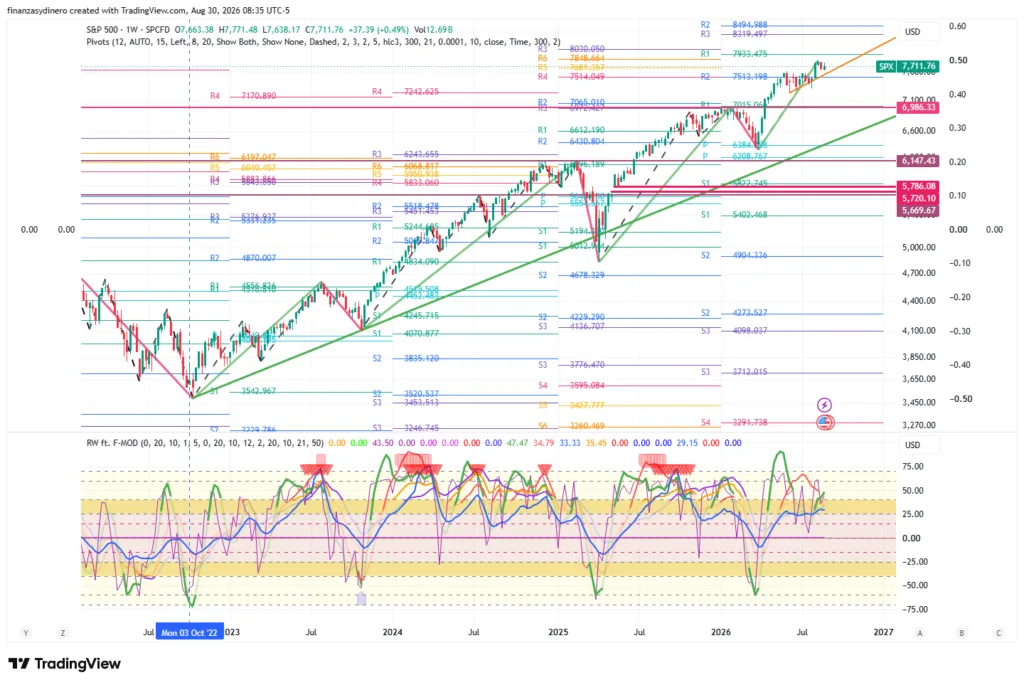Select the 6,986.33 horizontal line price label
Screen dimensions: 1024x685
pyautogui.click(x=918, y=107)
